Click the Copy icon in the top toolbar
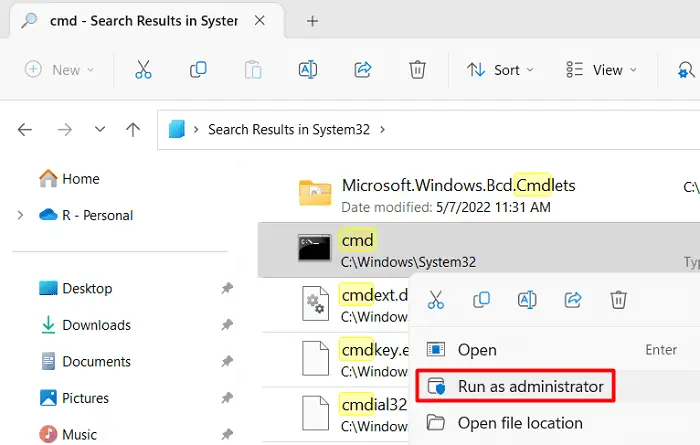This screenshot has height=445, width=700. pyautogui.click(x=198, y=70)
